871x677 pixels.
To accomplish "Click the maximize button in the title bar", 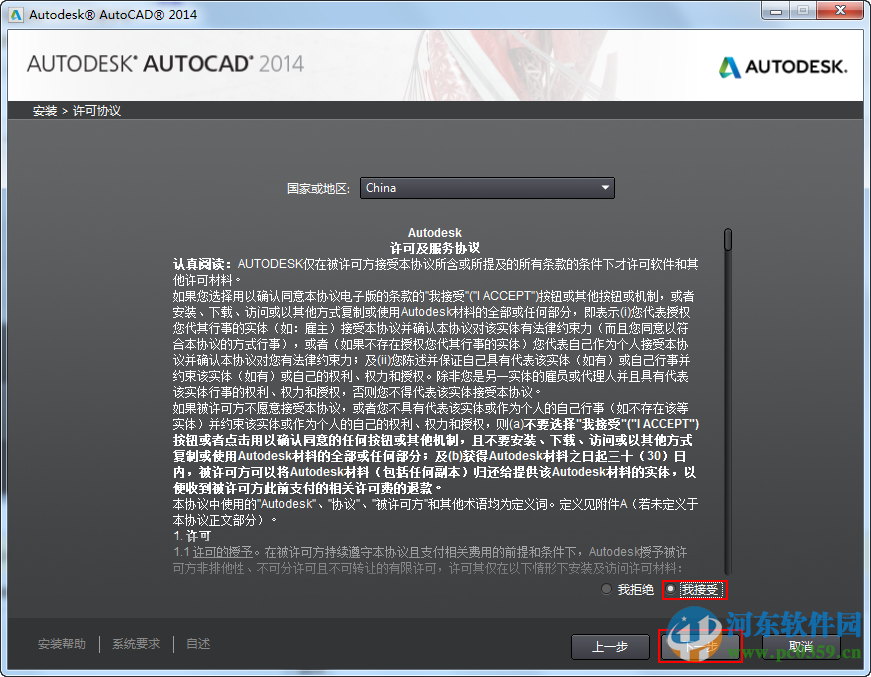I will [x=801, y=11].
